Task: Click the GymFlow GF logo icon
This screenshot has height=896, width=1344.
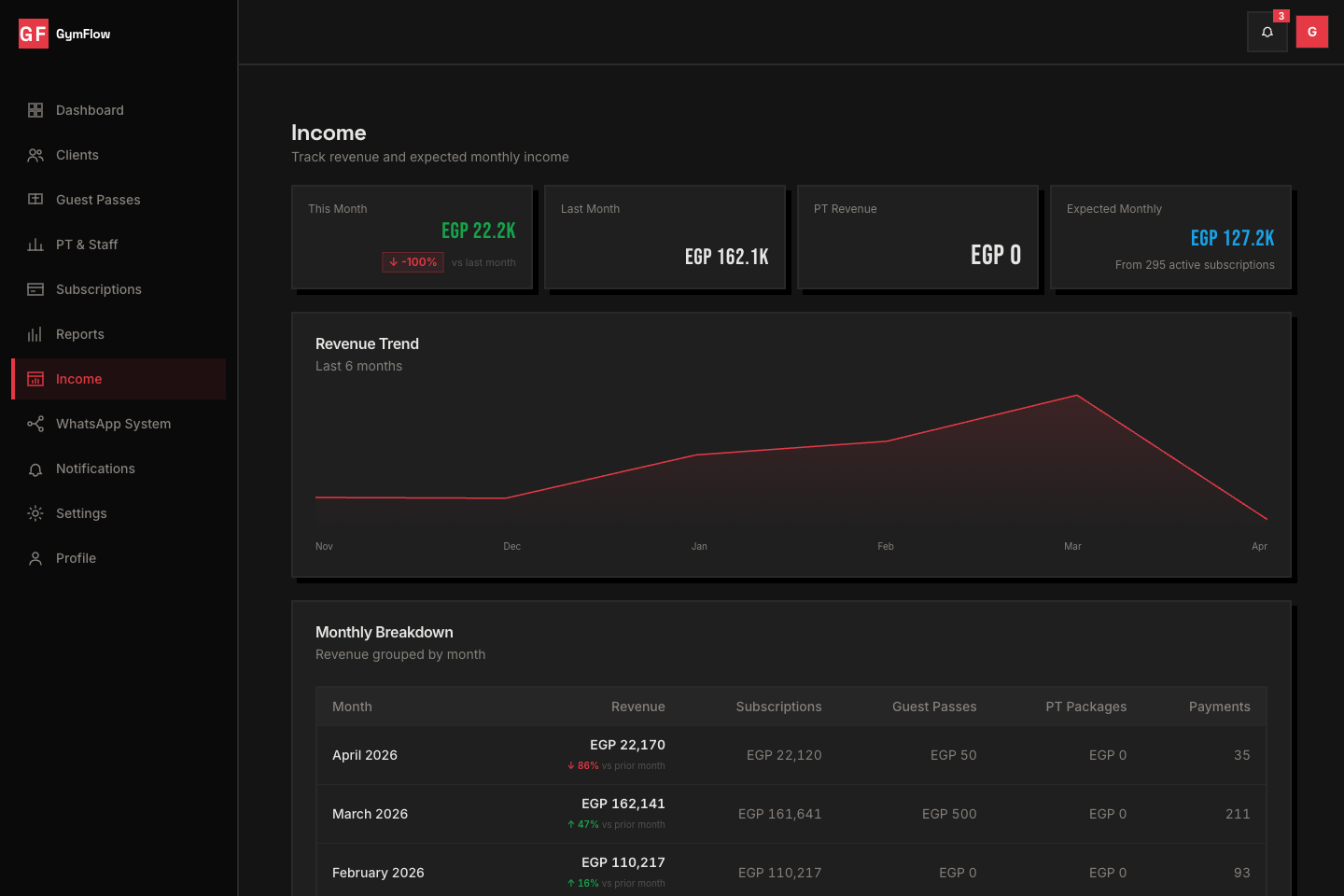Action: pos(34,35)
